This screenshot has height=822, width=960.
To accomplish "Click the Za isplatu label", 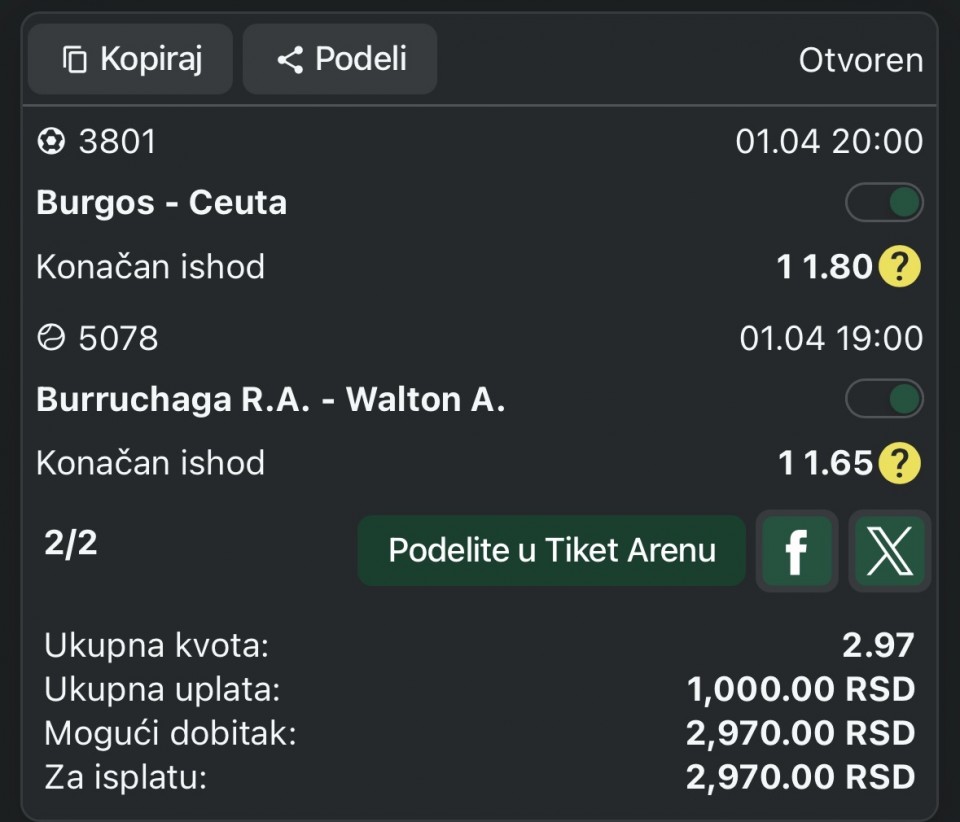I will pyautogui.click(x=125, y=777).
